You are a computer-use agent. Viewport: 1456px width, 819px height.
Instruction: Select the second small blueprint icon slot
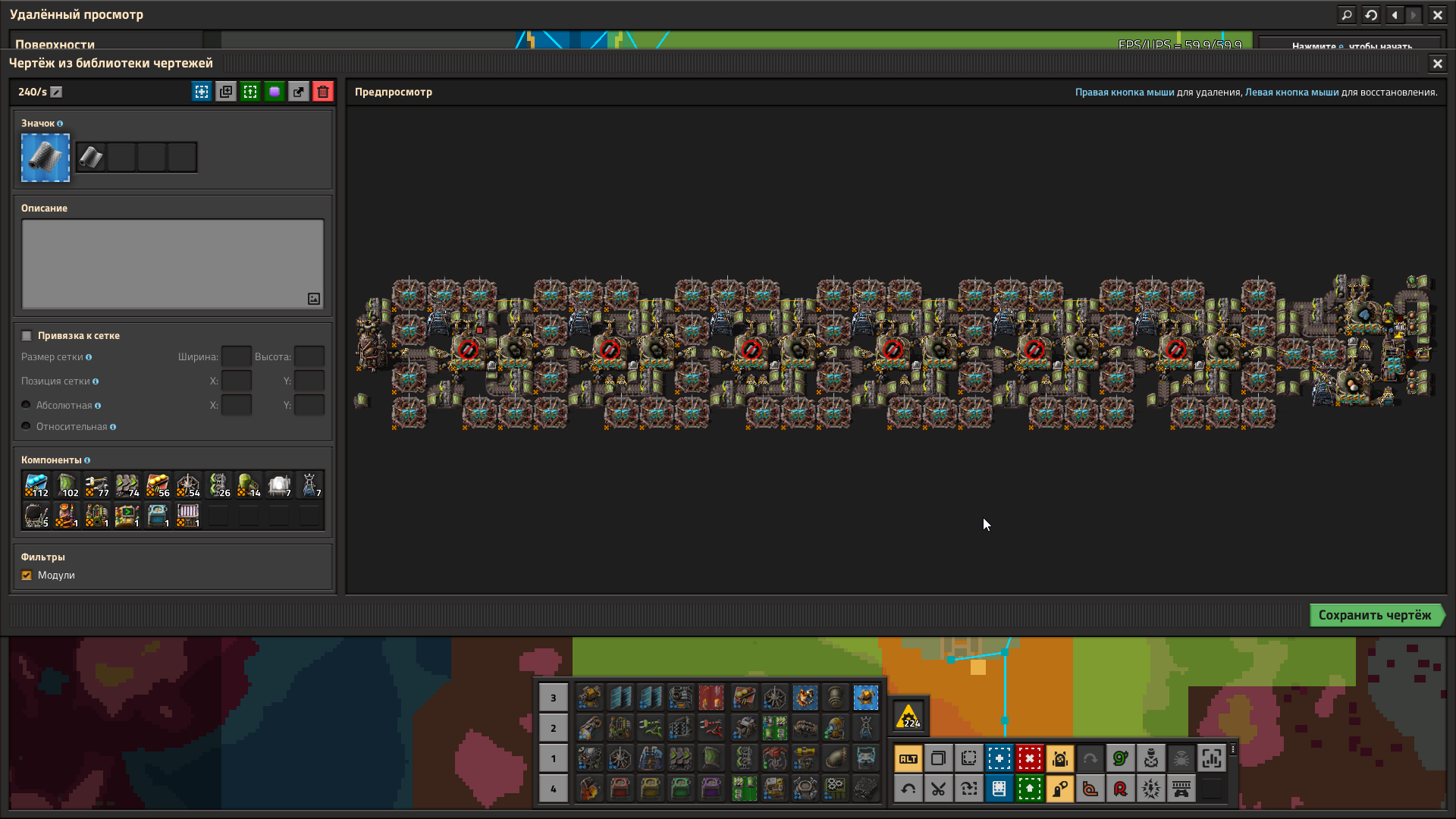(121, 157)
